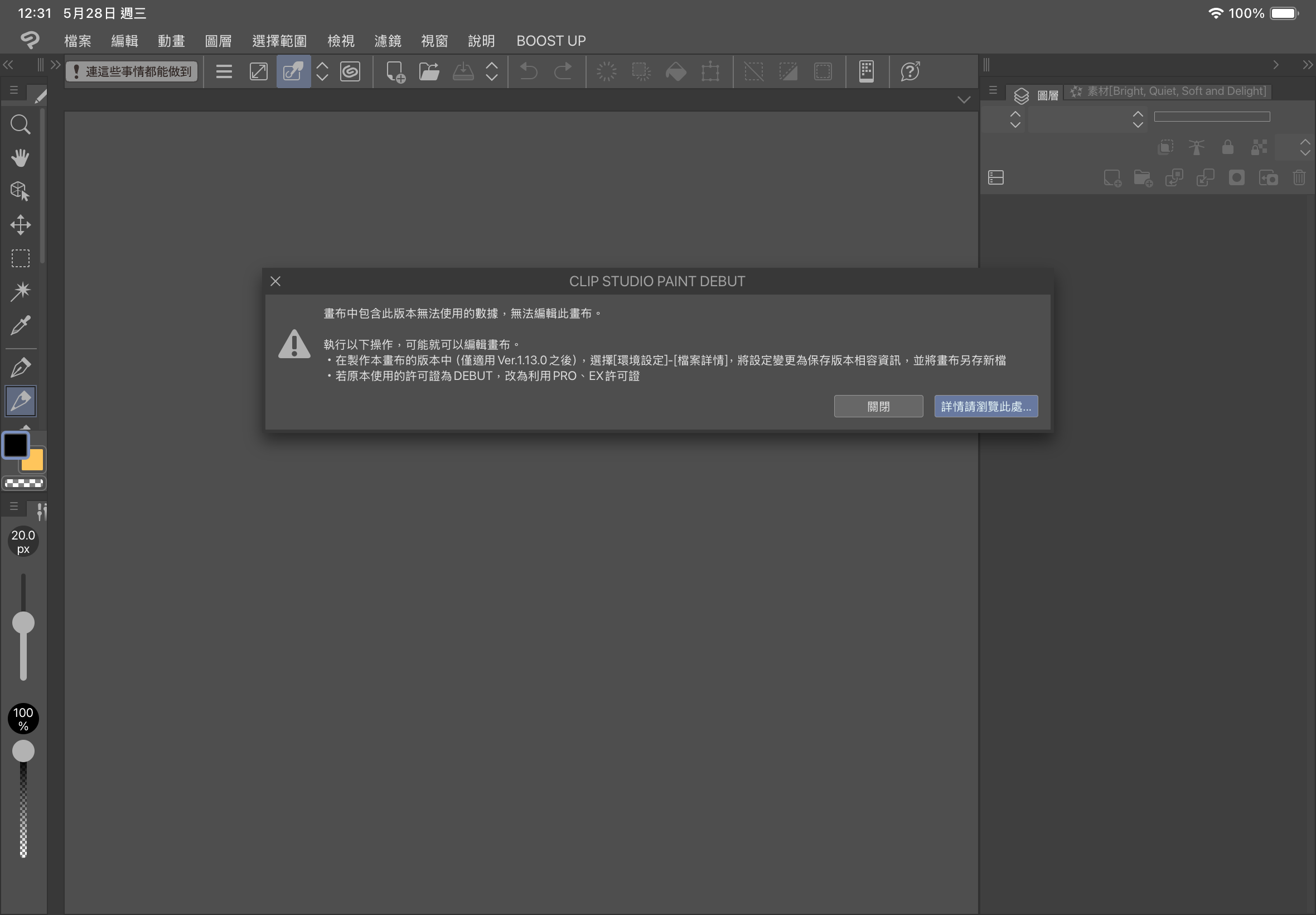Open the BOOST UP menu

(551, 41)
